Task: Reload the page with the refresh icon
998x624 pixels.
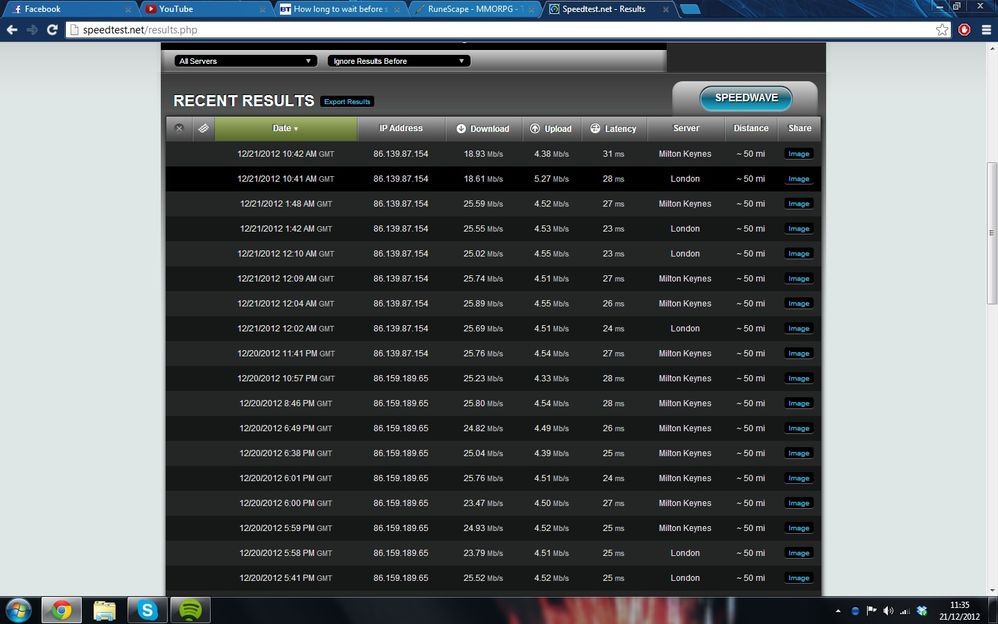Action: 52,29
